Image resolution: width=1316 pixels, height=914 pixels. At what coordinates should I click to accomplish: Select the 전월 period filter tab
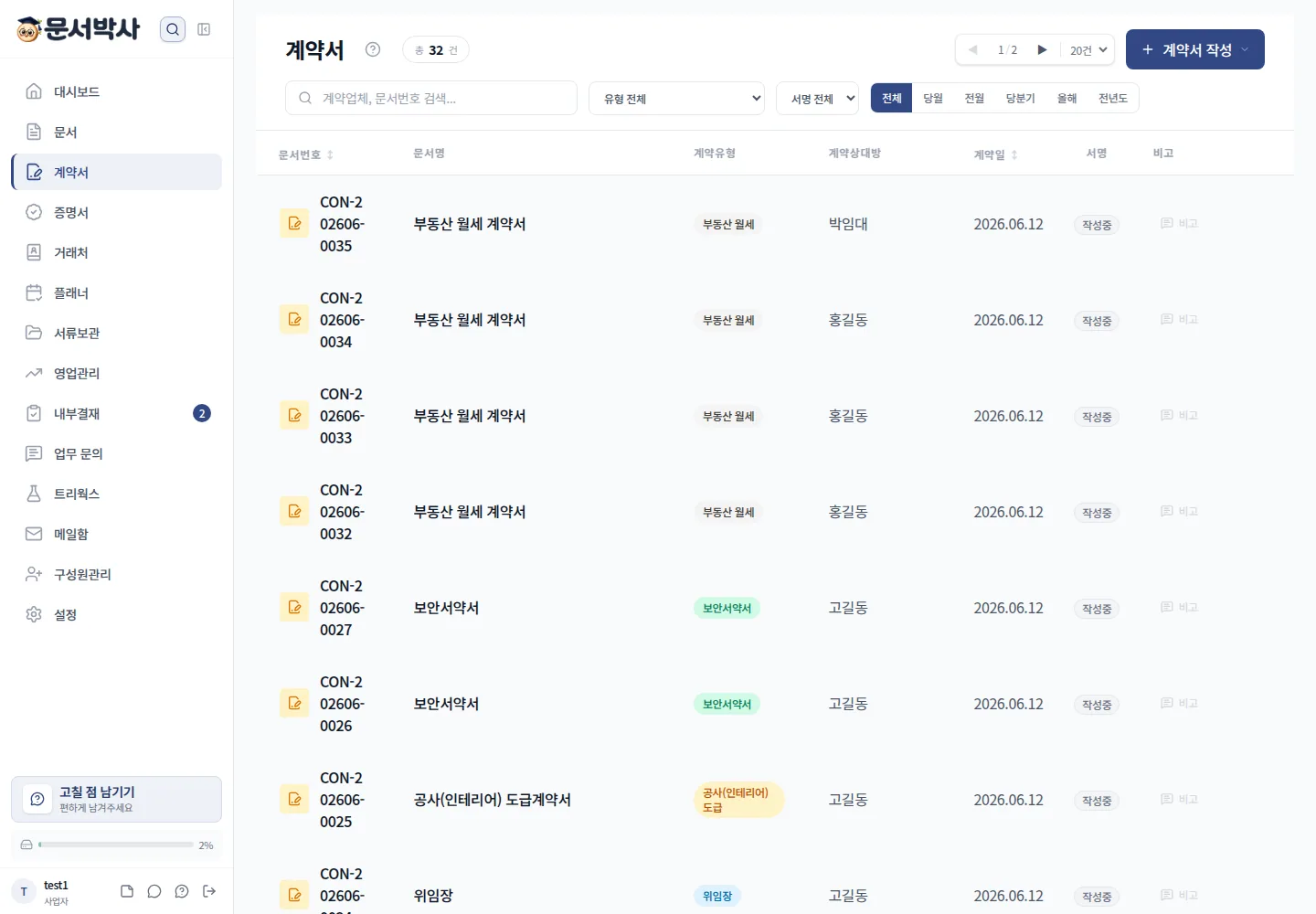(x=974, y=98)
